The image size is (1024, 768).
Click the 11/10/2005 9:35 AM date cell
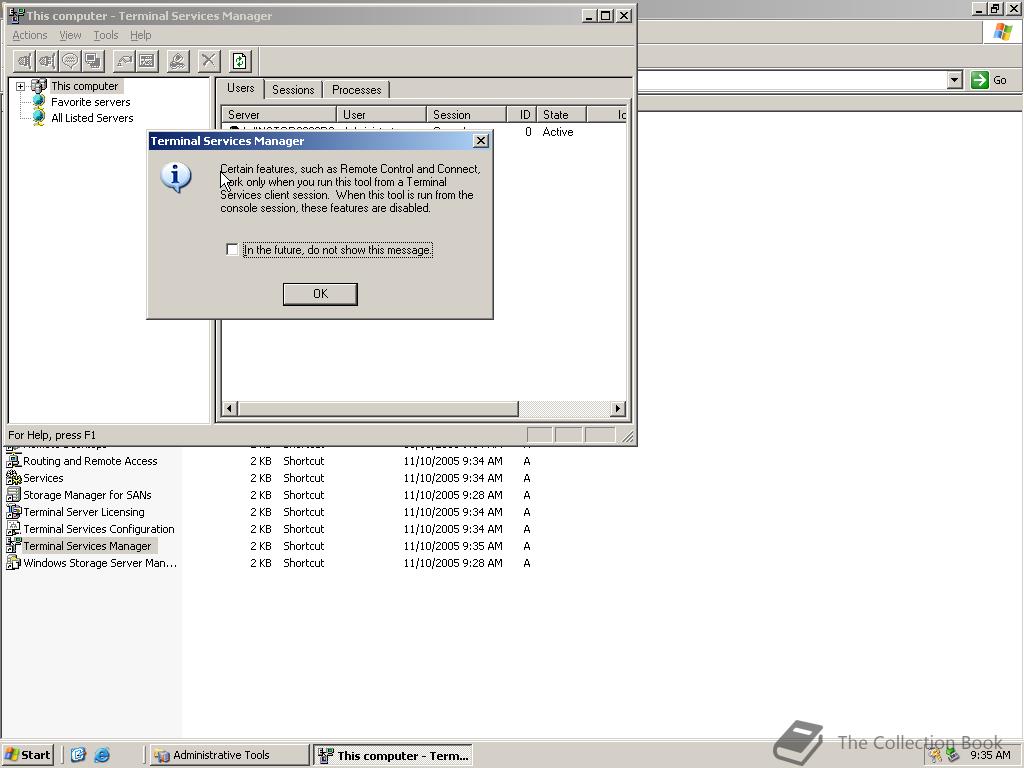click(453, 546)
